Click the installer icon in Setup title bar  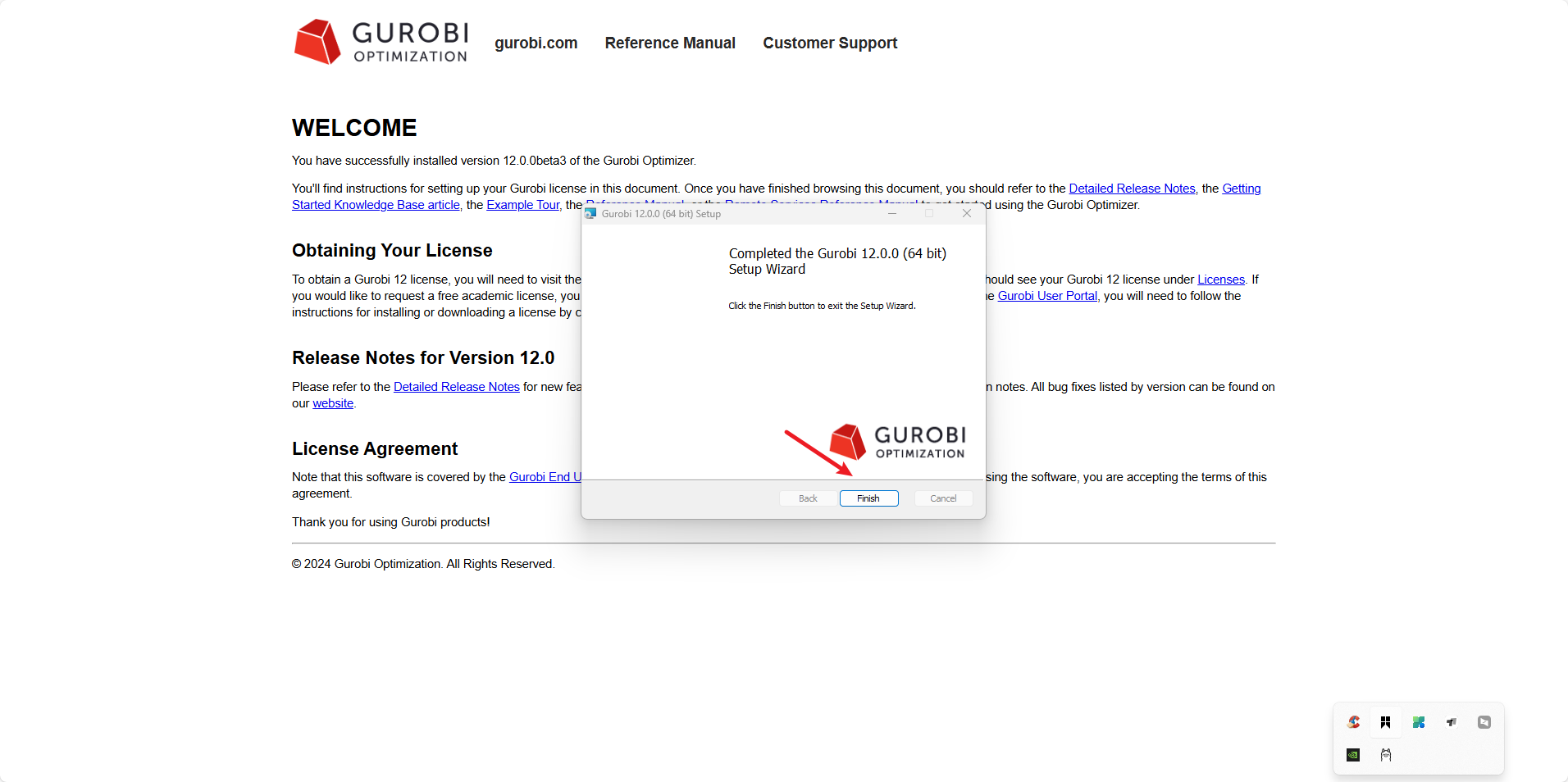click(590, 213)
